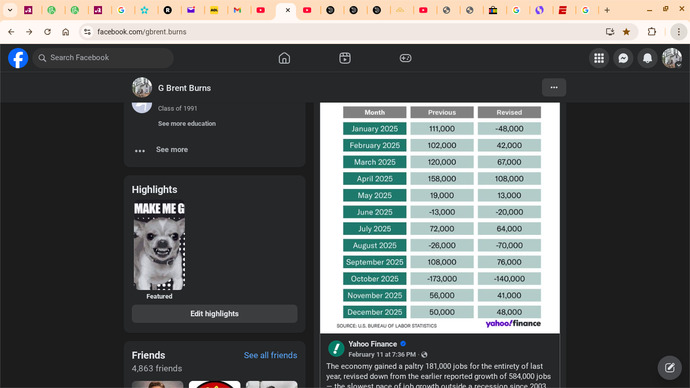
Task: Click the Class of 1991 text
Action: pos(177,108)
